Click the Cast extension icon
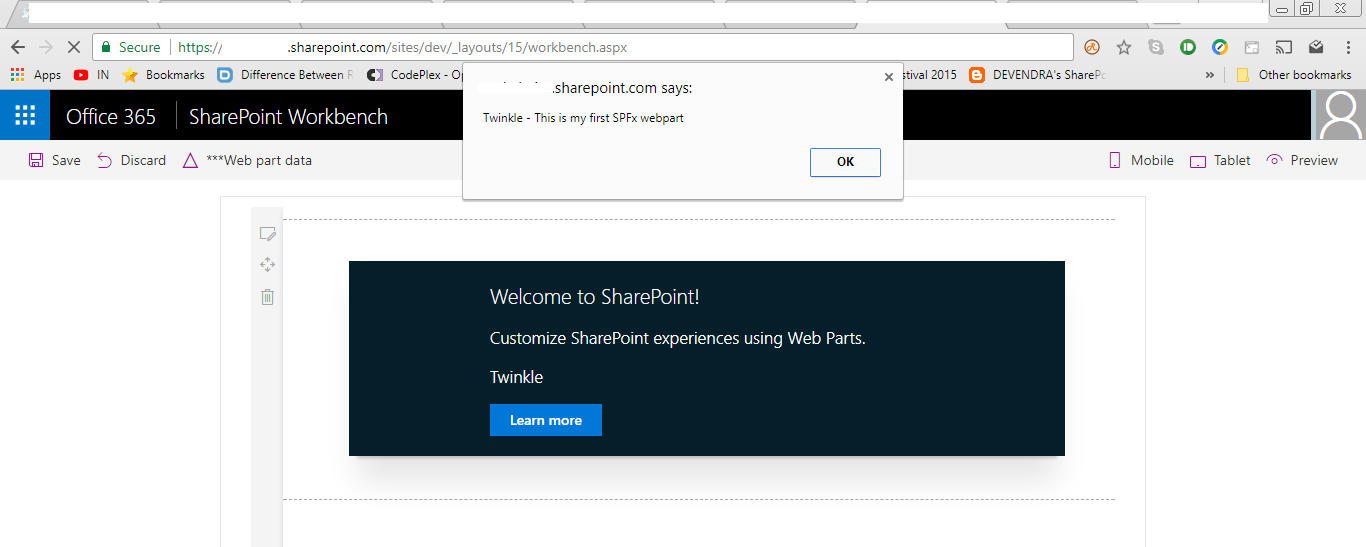The height and width of the screenshot is (547, 1366). (1284, 47)
